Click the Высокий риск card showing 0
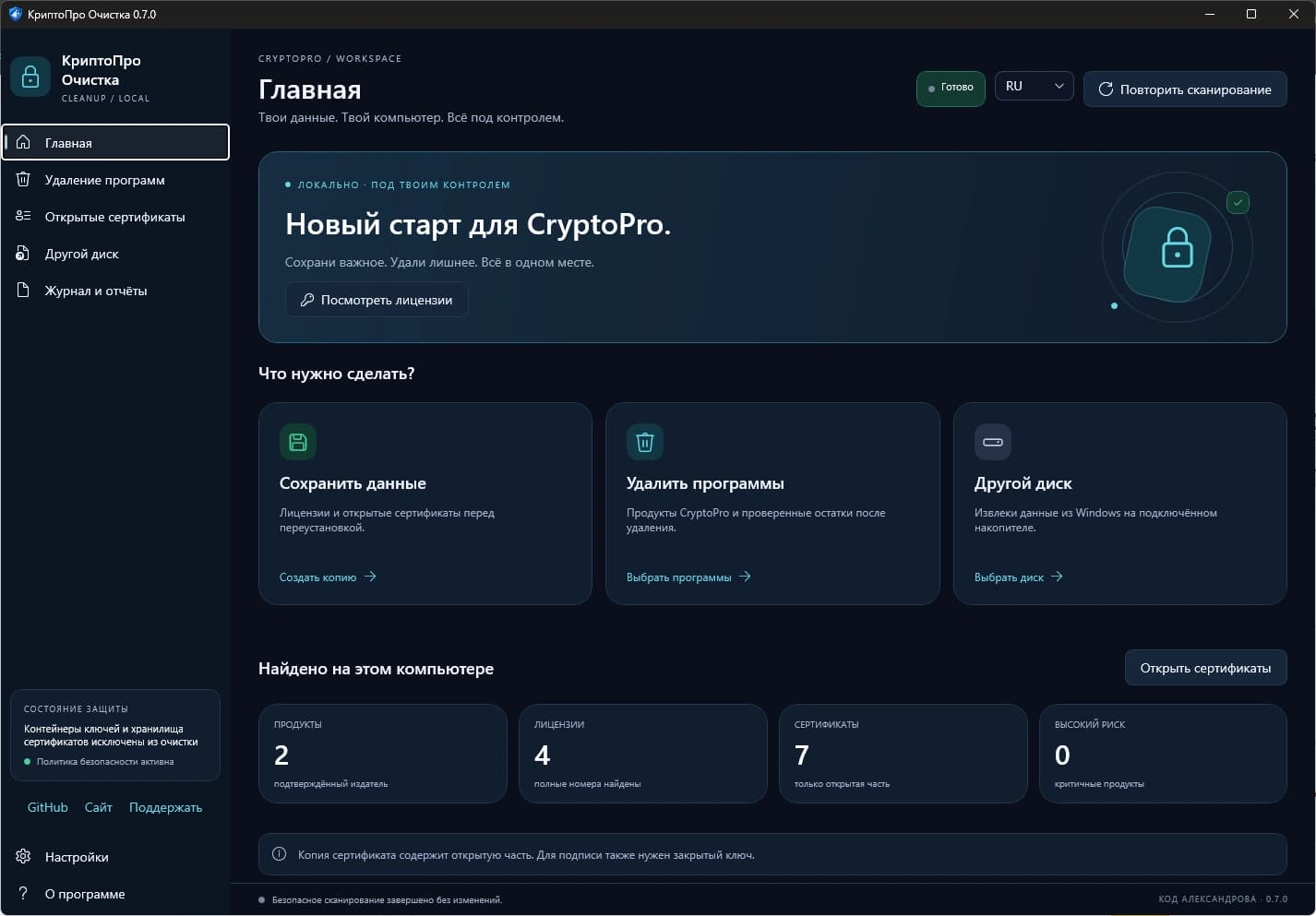This screenshot has height=916, width=1316. point(1164,754)
